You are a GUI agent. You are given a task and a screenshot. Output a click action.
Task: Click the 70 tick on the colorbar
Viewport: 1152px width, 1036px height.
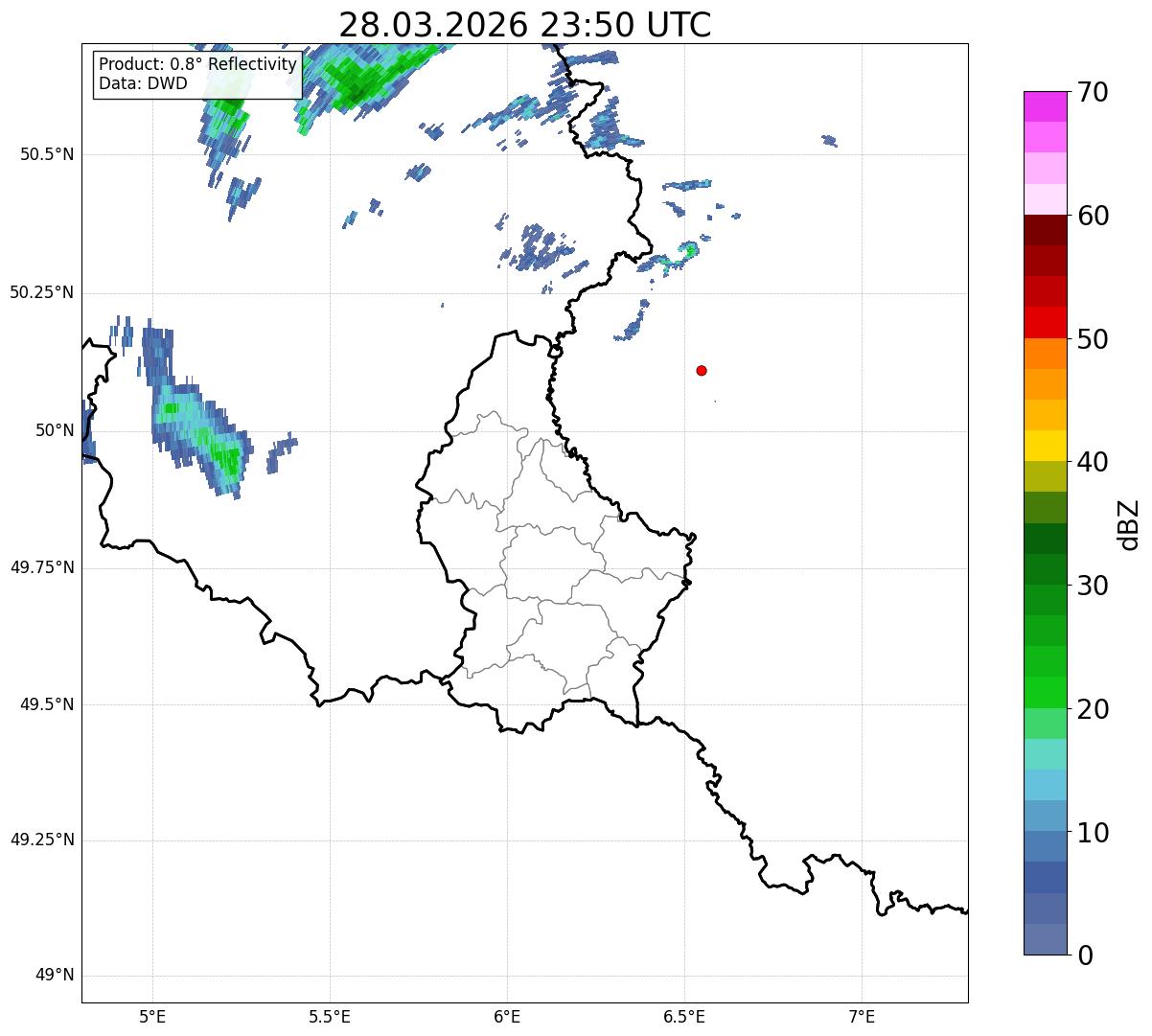point(1093,92)
